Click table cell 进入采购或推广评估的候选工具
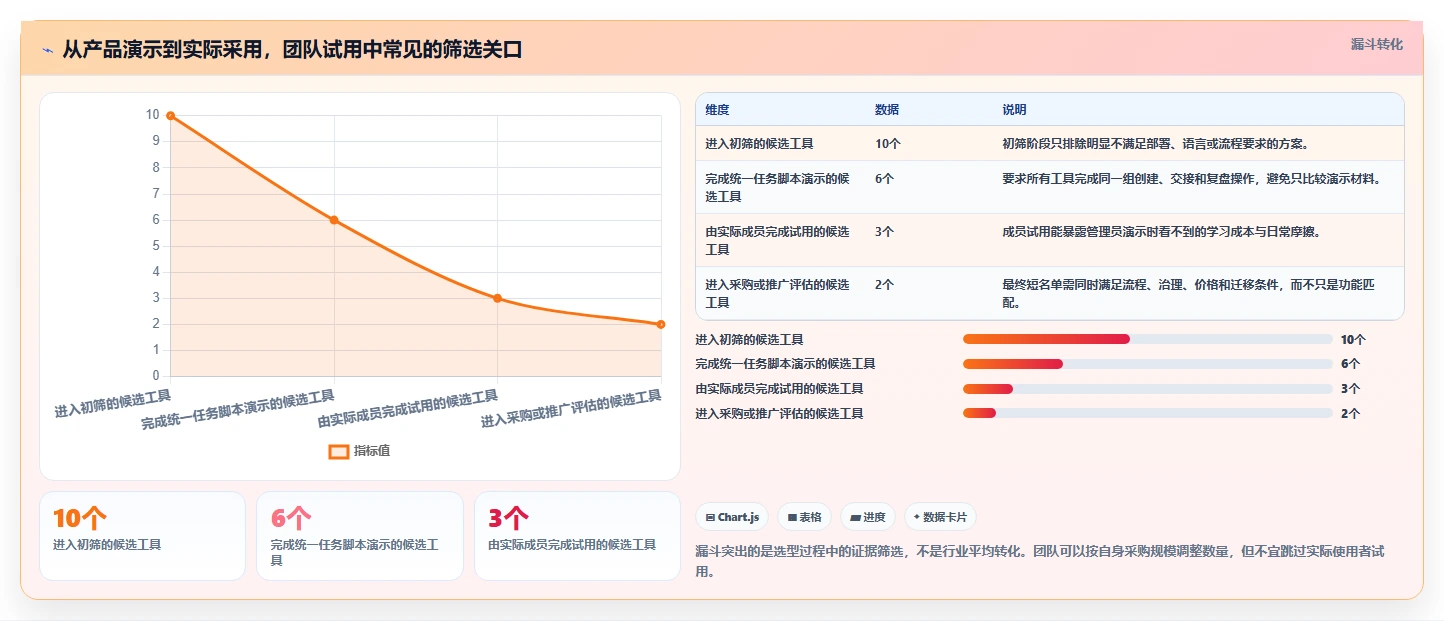Image resolution: width=1444 pixels, height=621 pixels. [x=777, y=293]
